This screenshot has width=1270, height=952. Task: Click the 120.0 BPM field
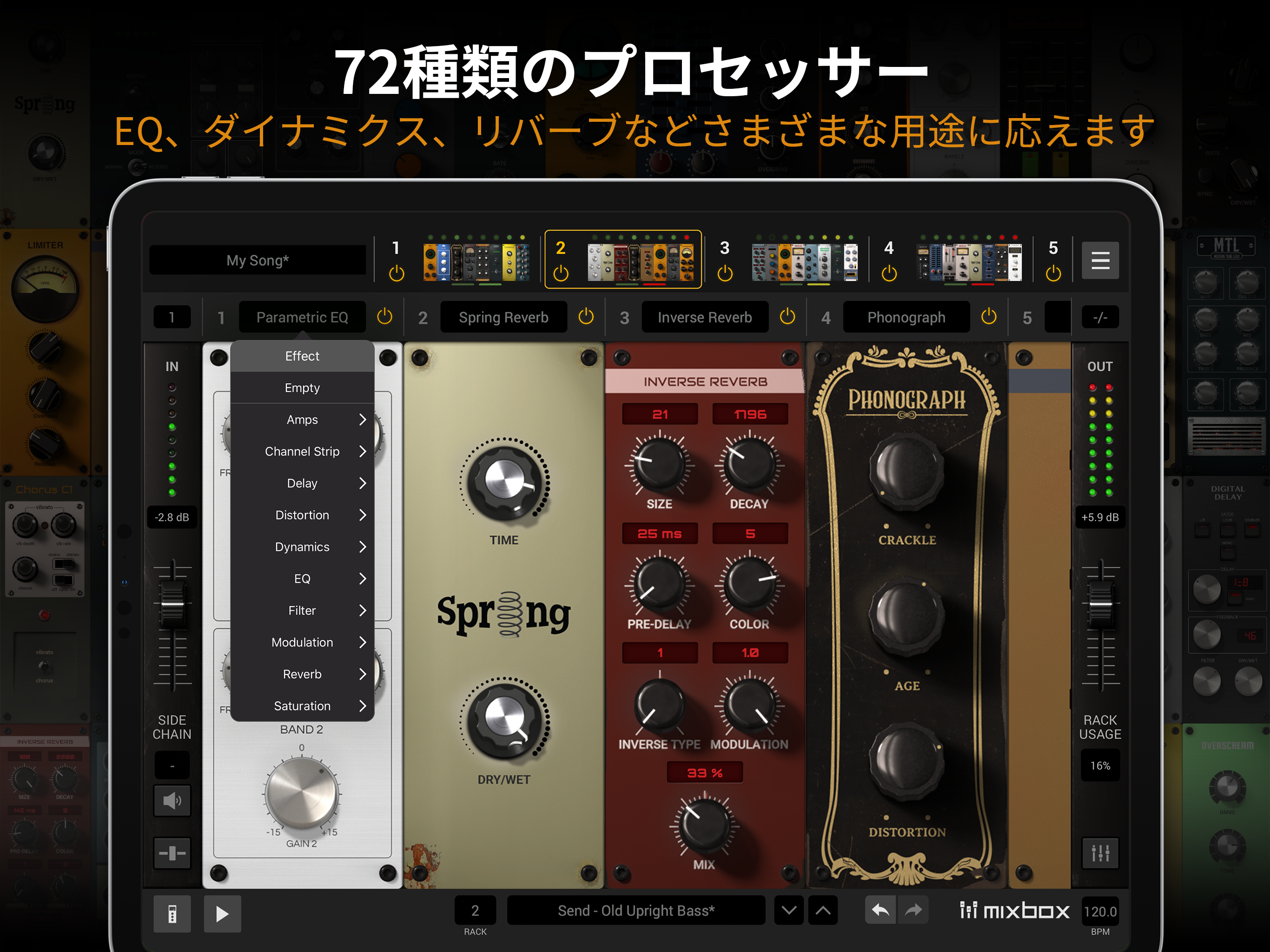click(x=1099, y=911)
